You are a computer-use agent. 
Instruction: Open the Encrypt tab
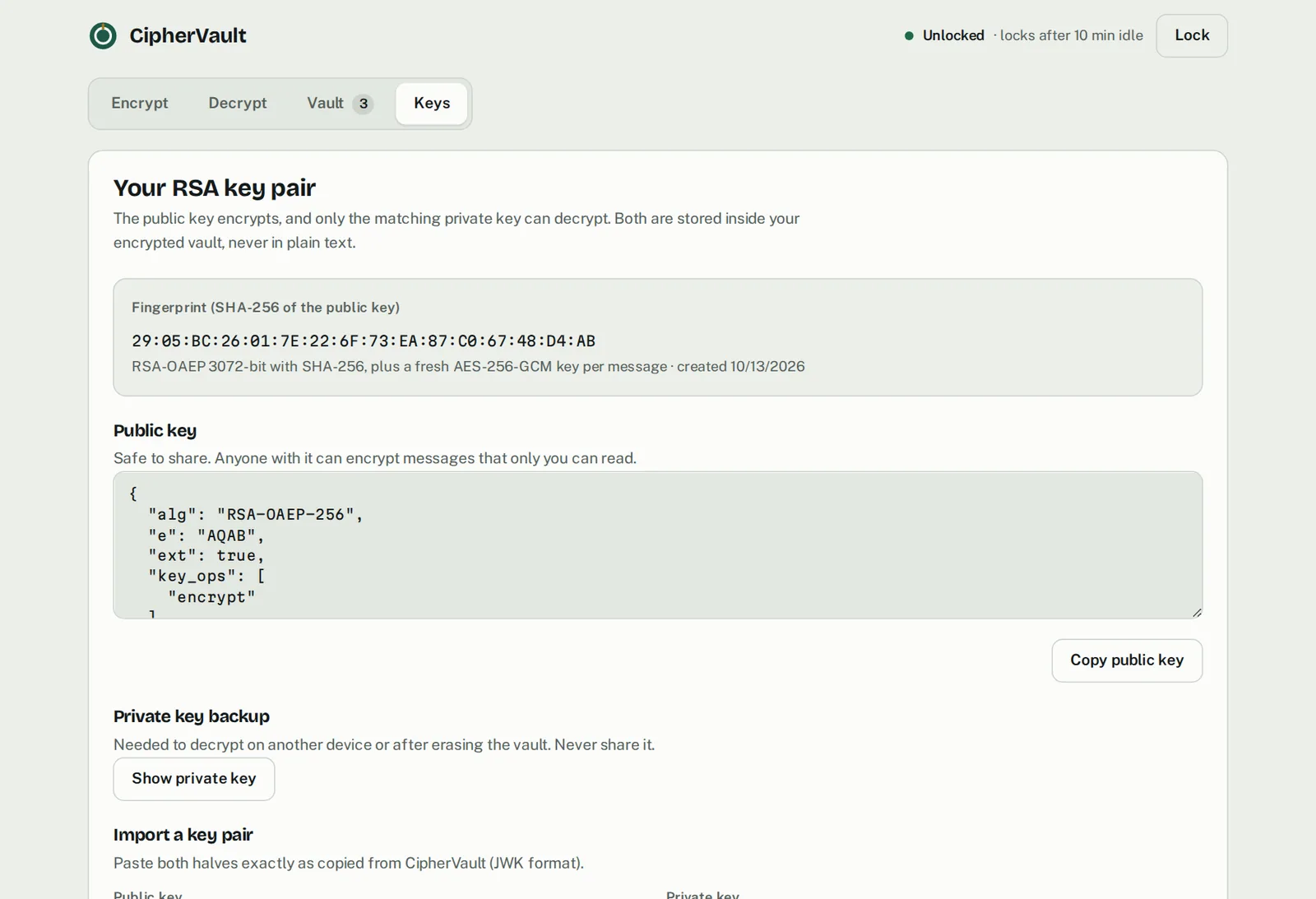coord(140,103)
